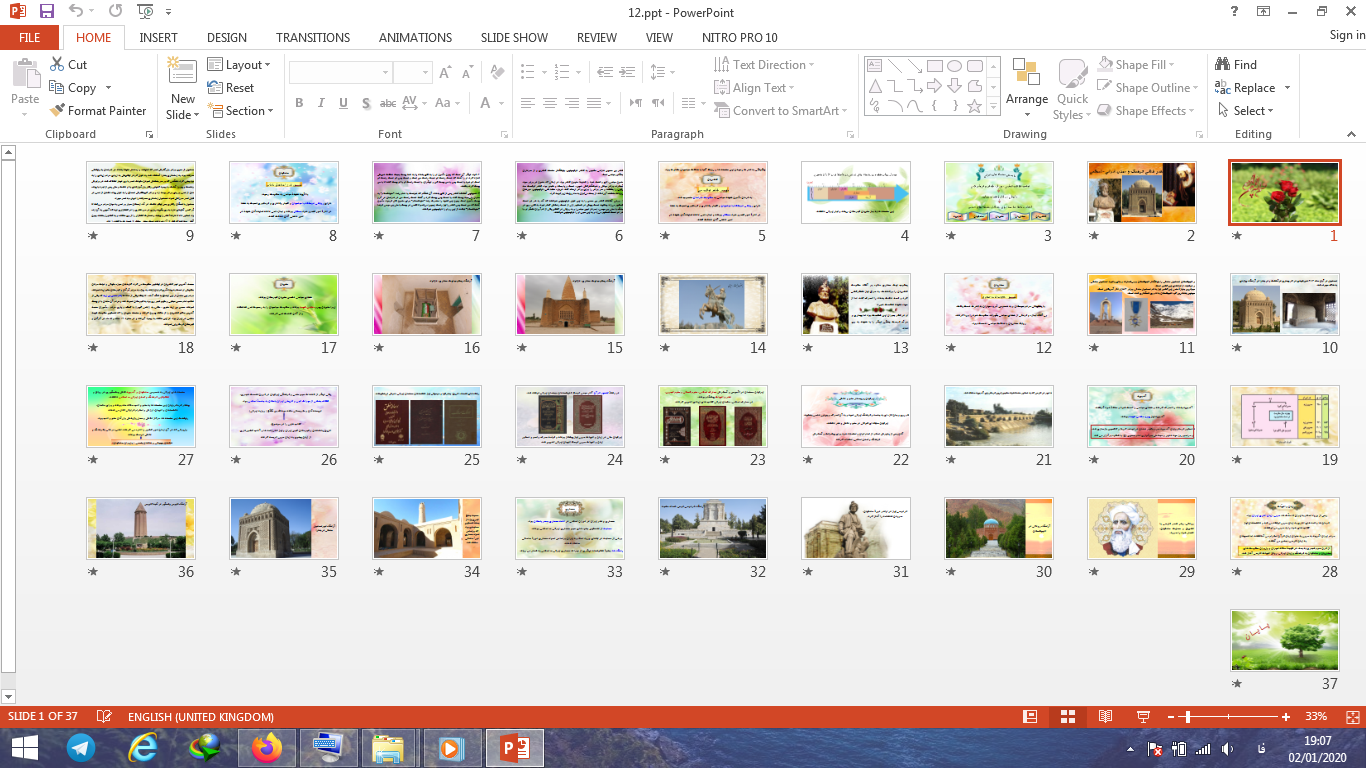
Task: Toggle fit slide to window button
Action: tap(1352, 717)
